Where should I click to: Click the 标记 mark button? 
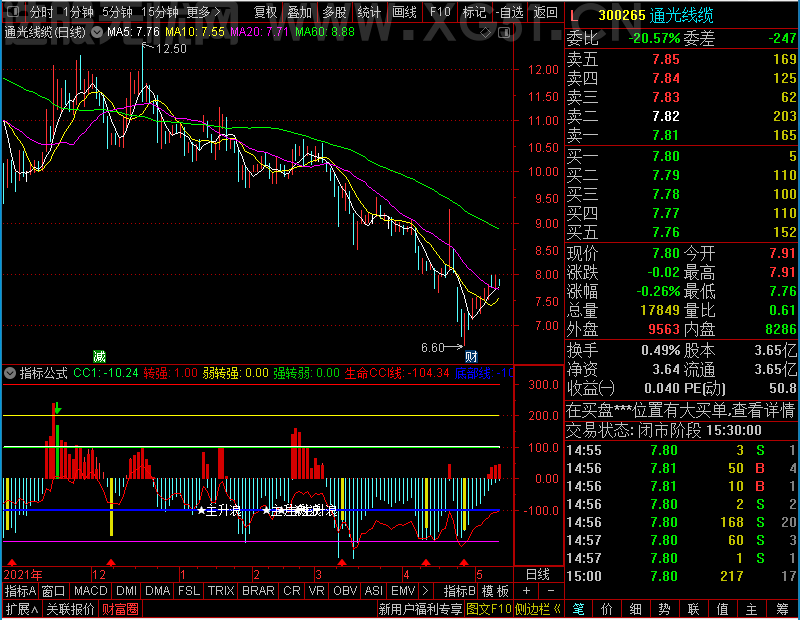coord(474,12)
